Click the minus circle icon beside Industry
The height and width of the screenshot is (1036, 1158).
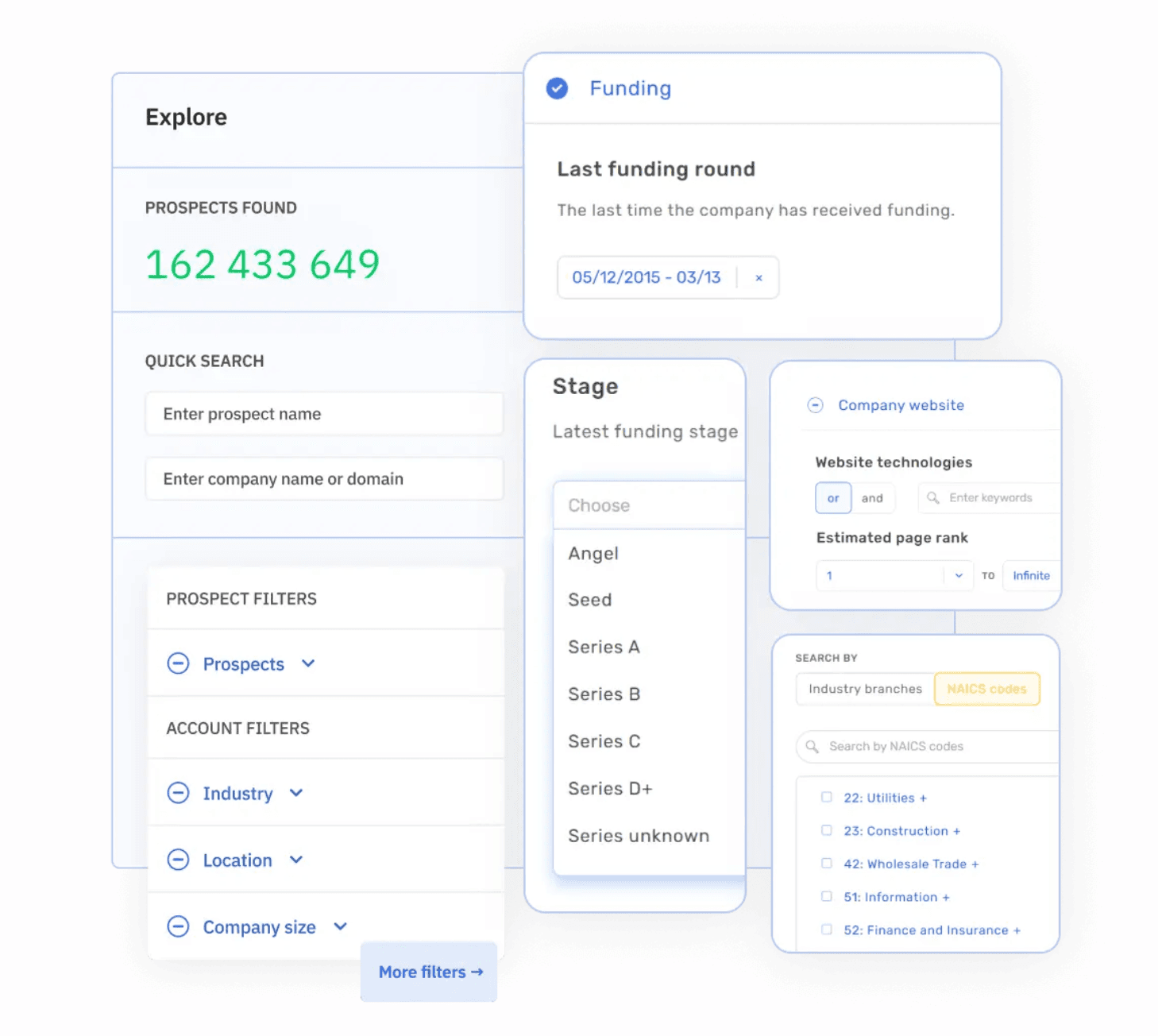click(178, 793)
